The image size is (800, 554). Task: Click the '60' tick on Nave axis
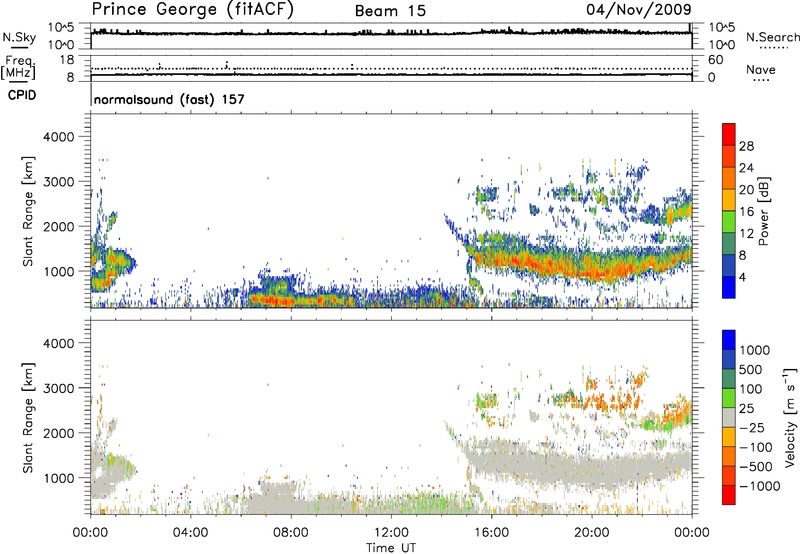point(715,60)
